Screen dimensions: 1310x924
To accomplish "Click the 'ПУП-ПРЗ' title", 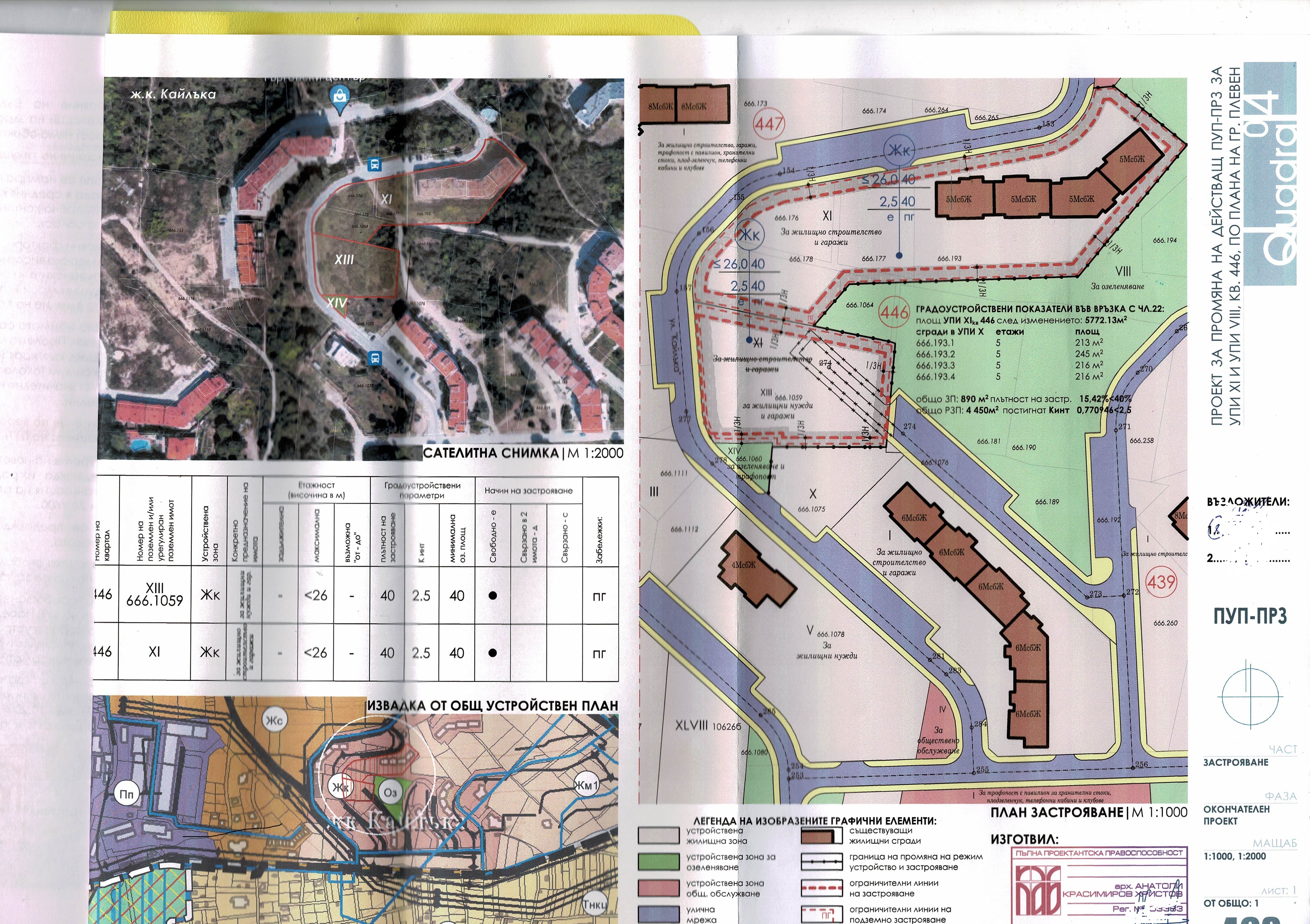I will click(x=1250, y=616).
